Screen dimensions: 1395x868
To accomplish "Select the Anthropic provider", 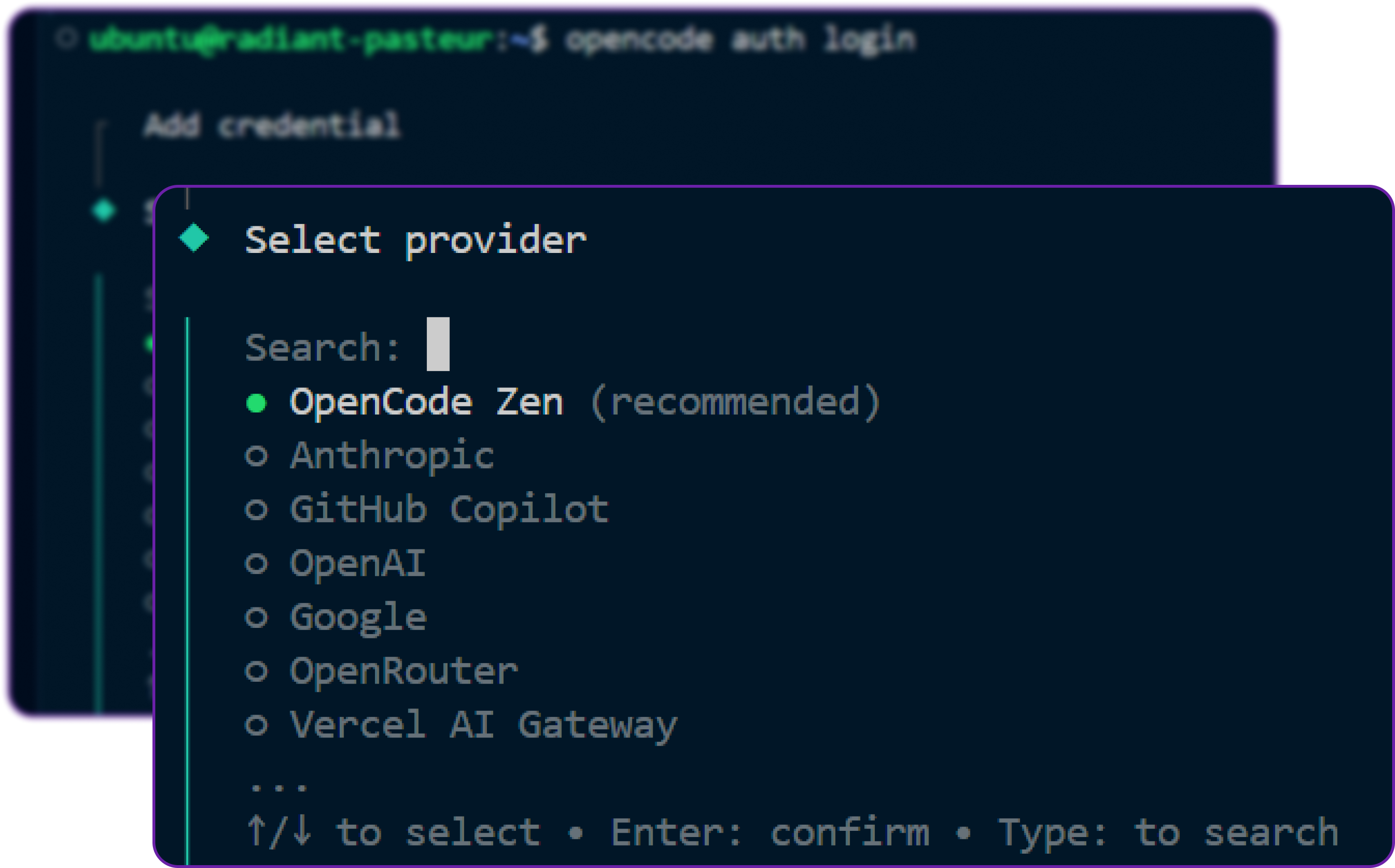I will [x=392, y=454].
